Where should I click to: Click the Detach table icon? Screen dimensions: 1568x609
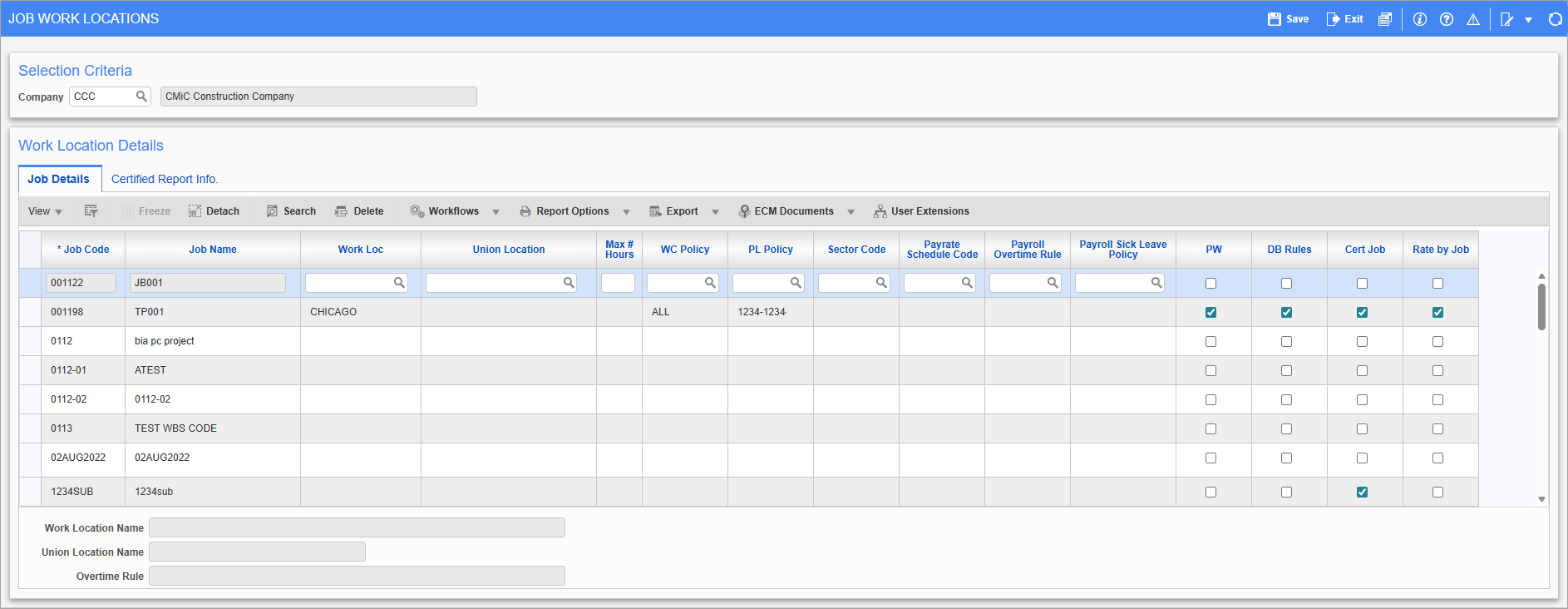pos(195,211)
